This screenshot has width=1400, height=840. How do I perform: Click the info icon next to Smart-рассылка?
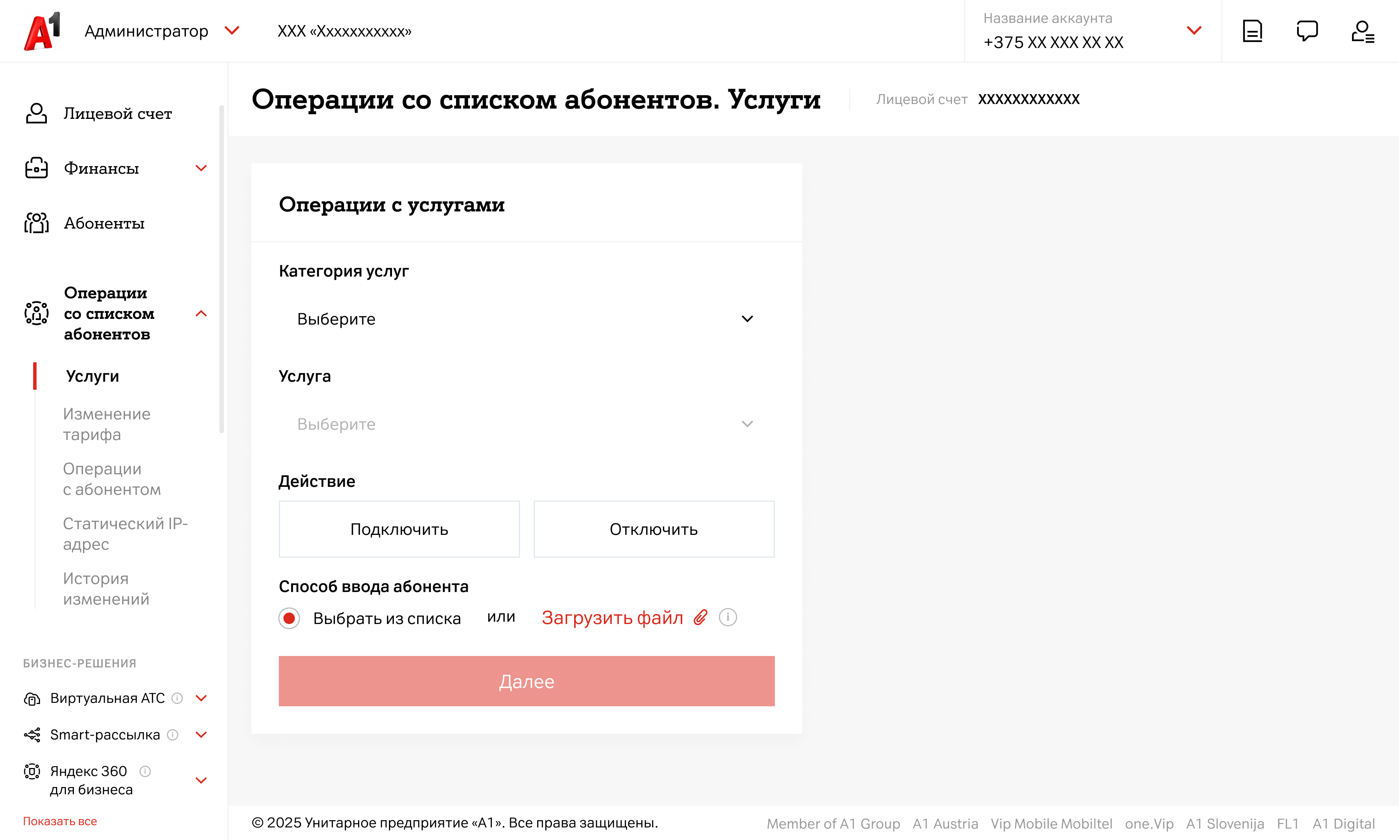(173, 735)
